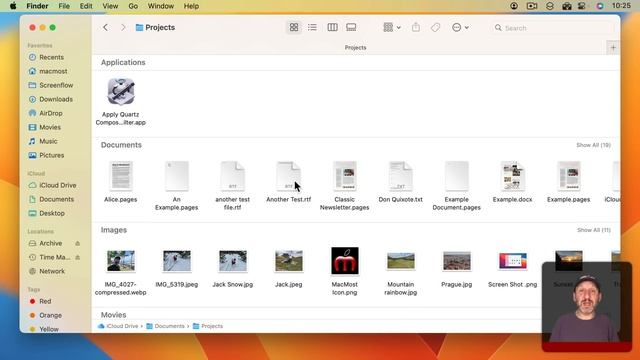Click in the Search field
This screenshot has height=360, width=640.
(x=552, y=28)
